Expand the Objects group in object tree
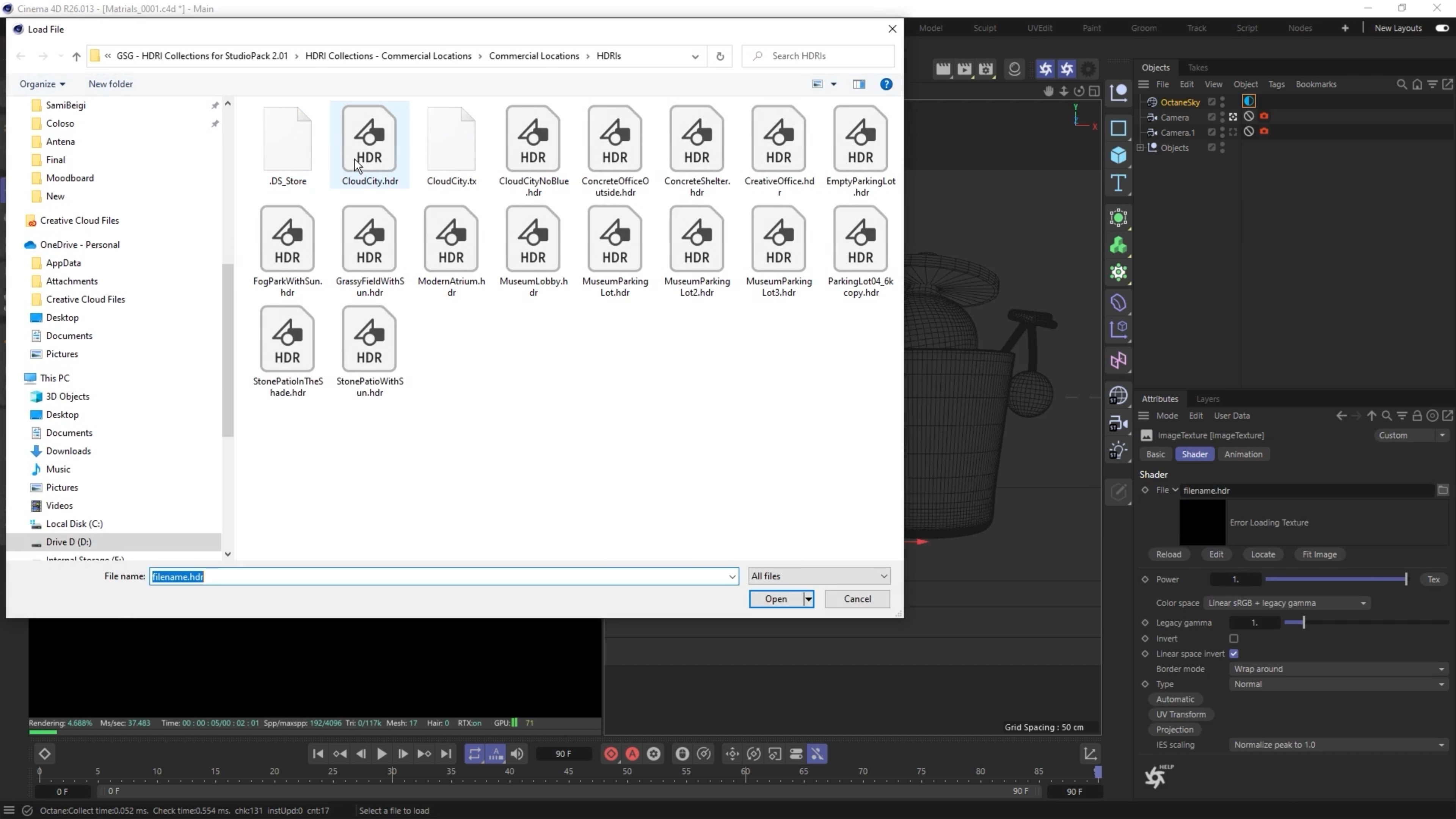Viewport: 1456px width, 819px height. [1141, 147]
